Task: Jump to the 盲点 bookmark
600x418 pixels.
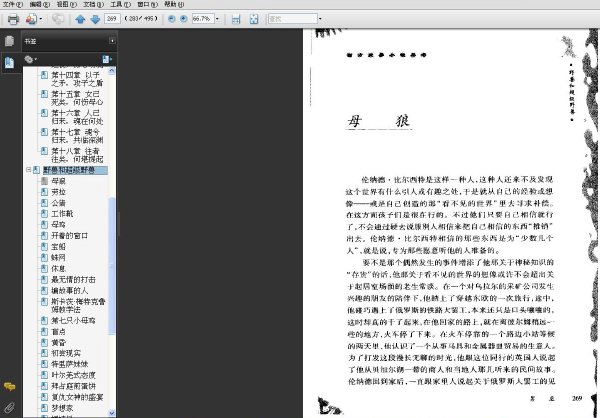Action: (x=59, y=331)
